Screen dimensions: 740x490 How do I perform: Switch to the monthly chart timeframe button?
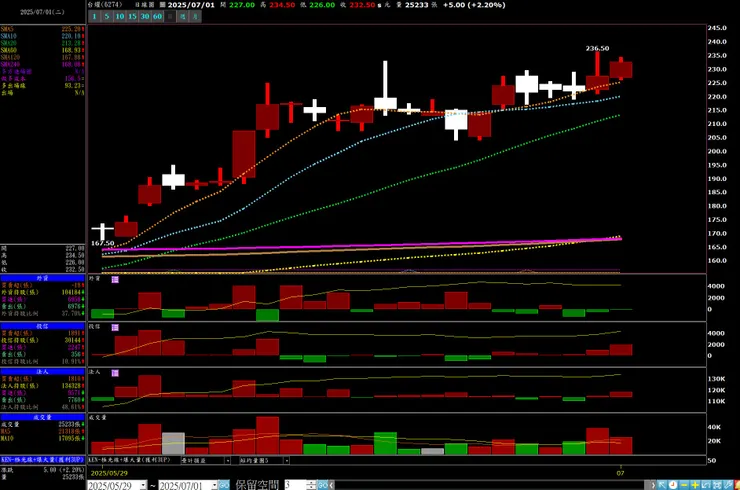click(195, 17)
